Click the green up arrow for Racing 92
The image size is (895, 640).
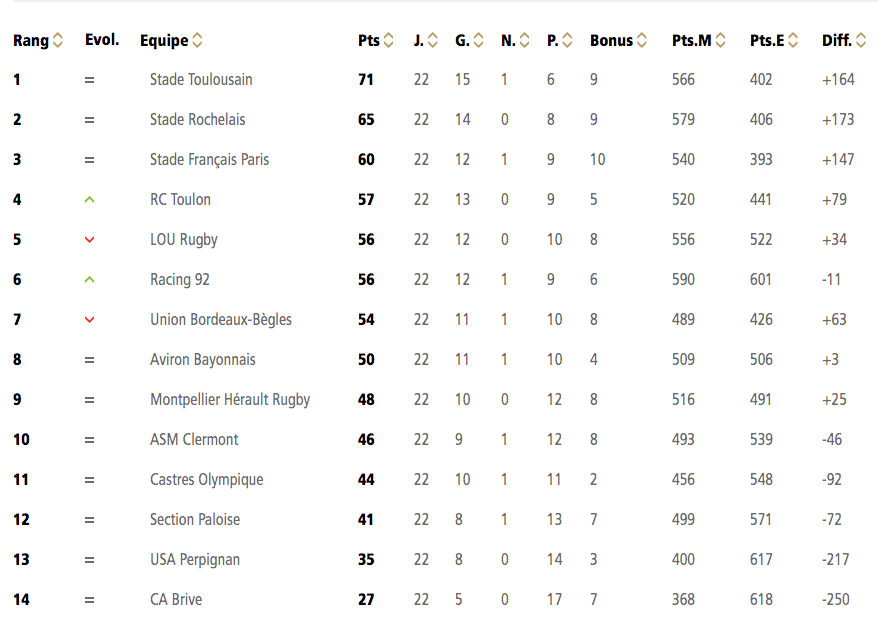(89, 280)
